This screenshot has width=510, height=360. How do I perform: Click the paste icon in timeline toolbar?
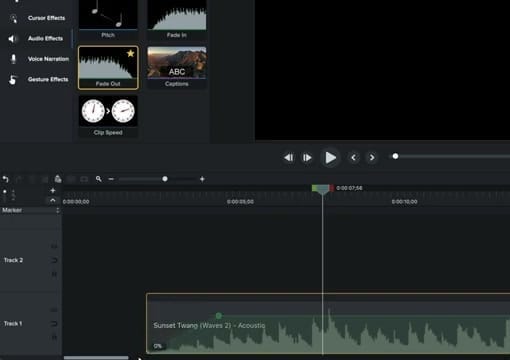[x=58, y=179]
